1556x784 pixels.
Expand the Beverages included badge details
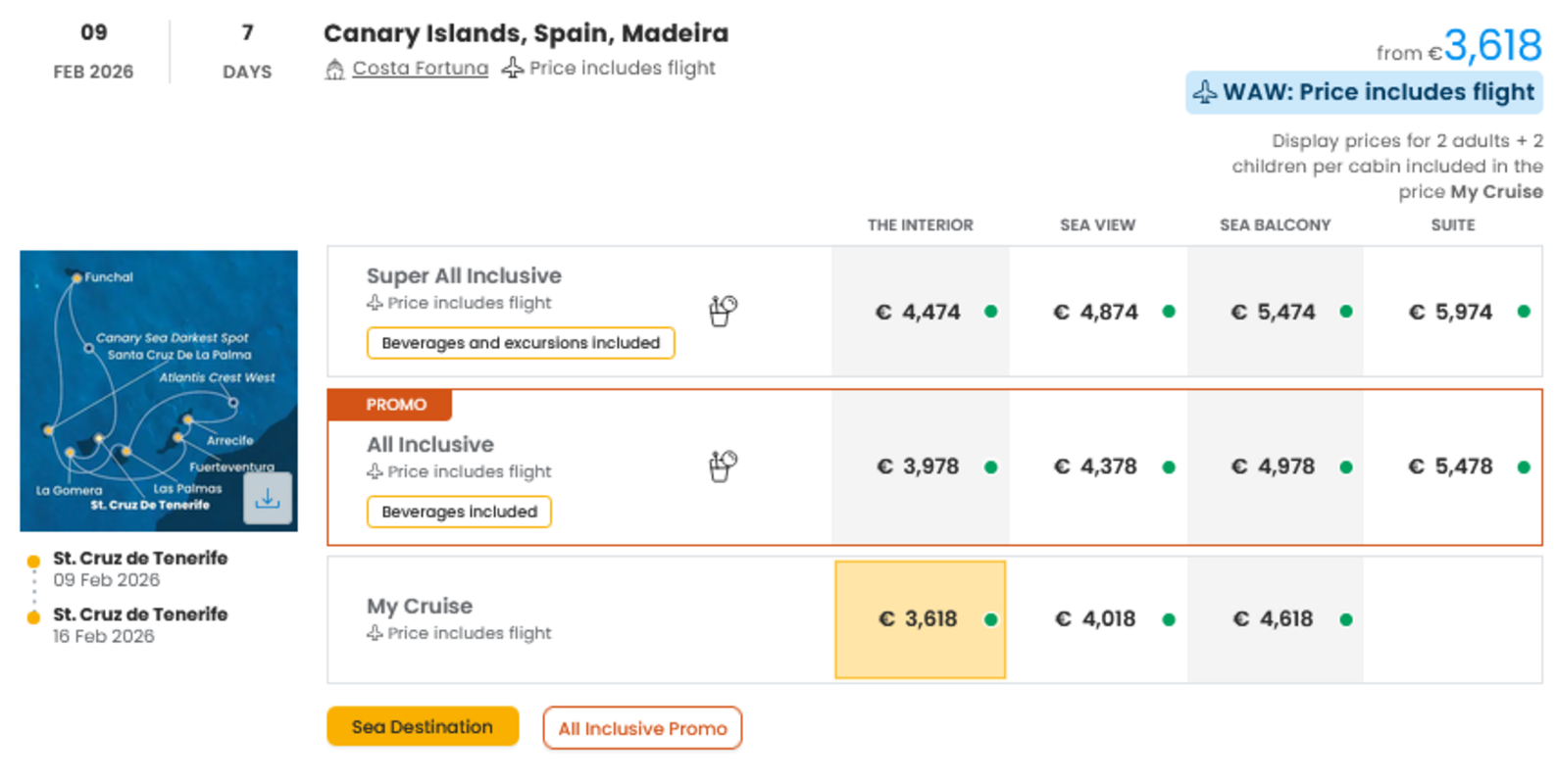tap(458, 511)
